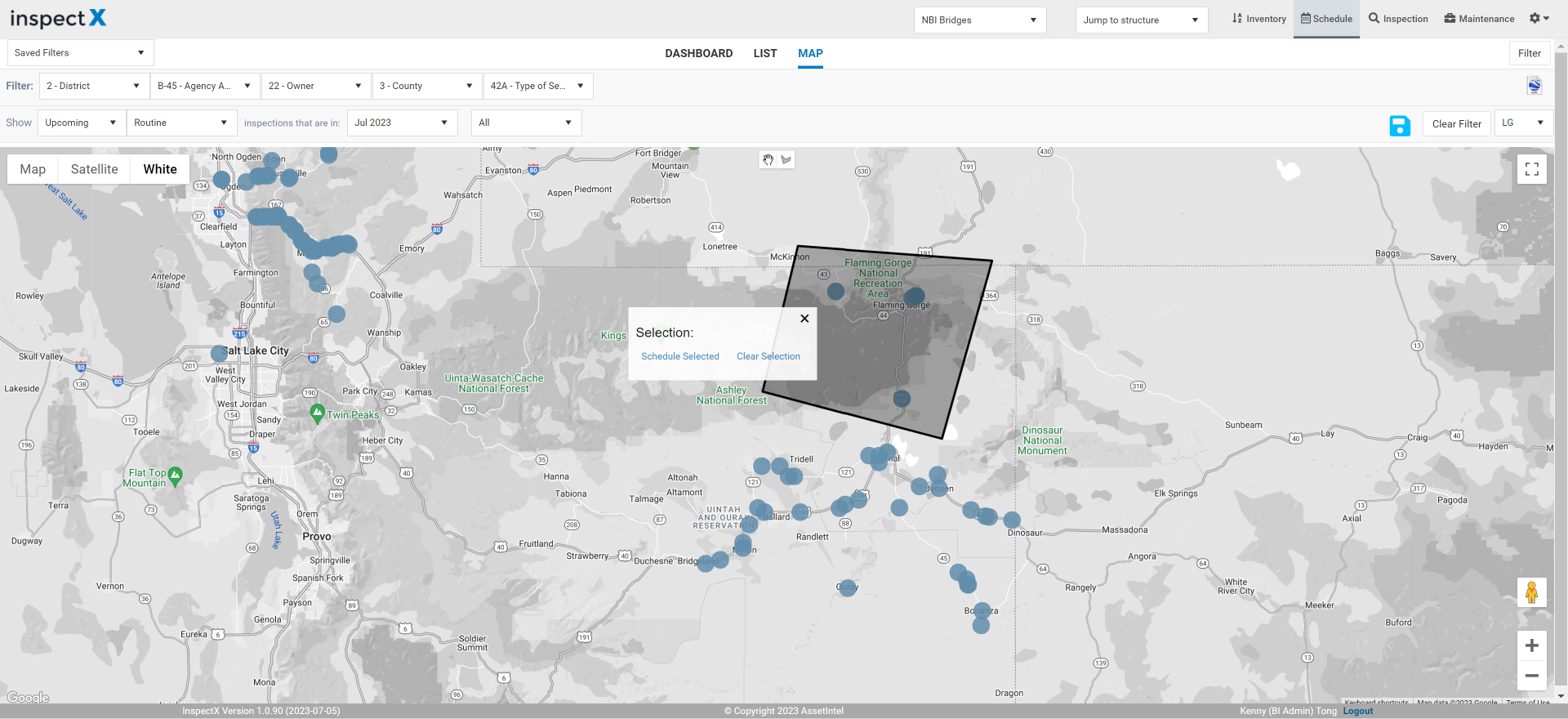The height and width of the screenshot is (719, 1568).
Task: Select the Map tab
Action: tap(810, 53)
